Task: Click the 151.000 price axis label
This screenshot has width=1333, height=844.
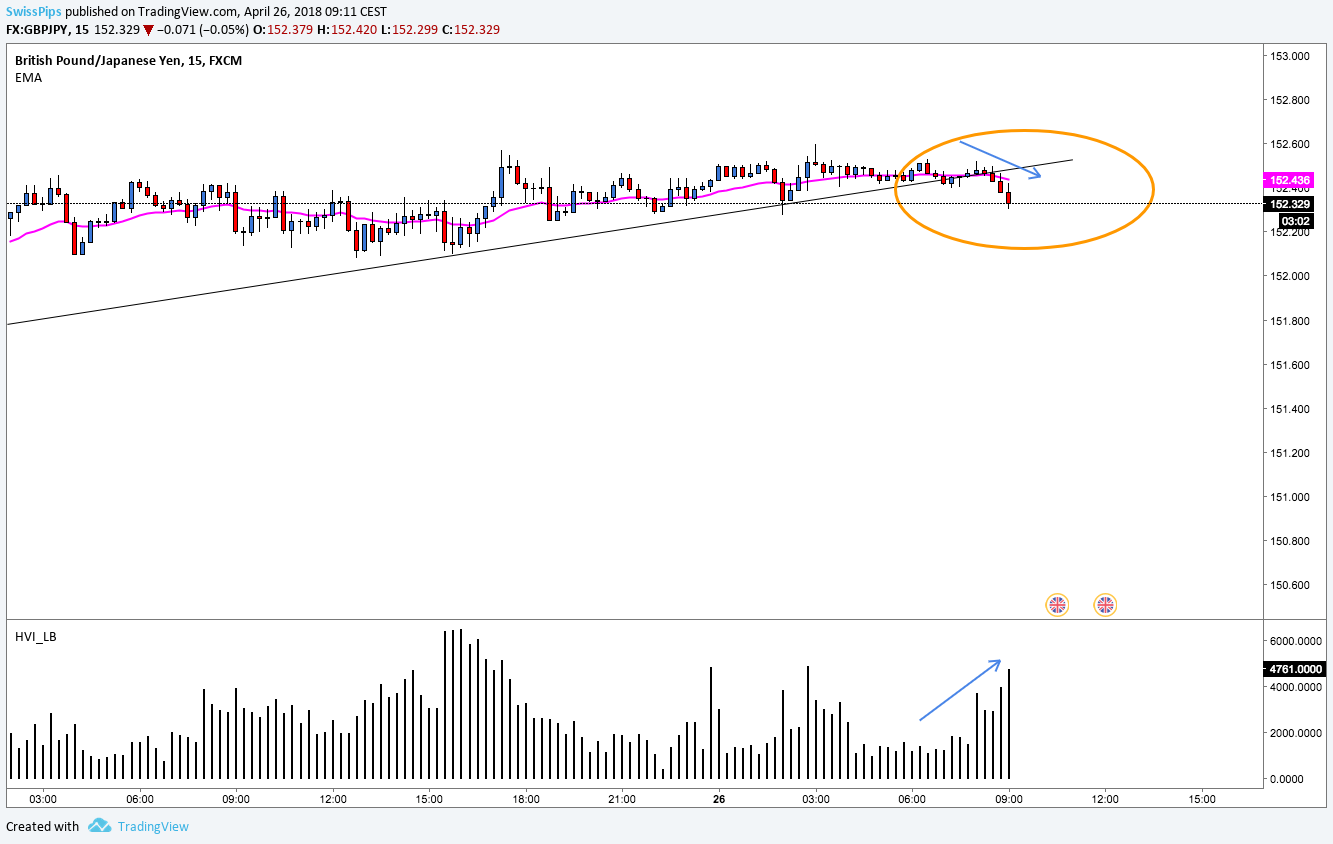Action: tap(1290, 497)
